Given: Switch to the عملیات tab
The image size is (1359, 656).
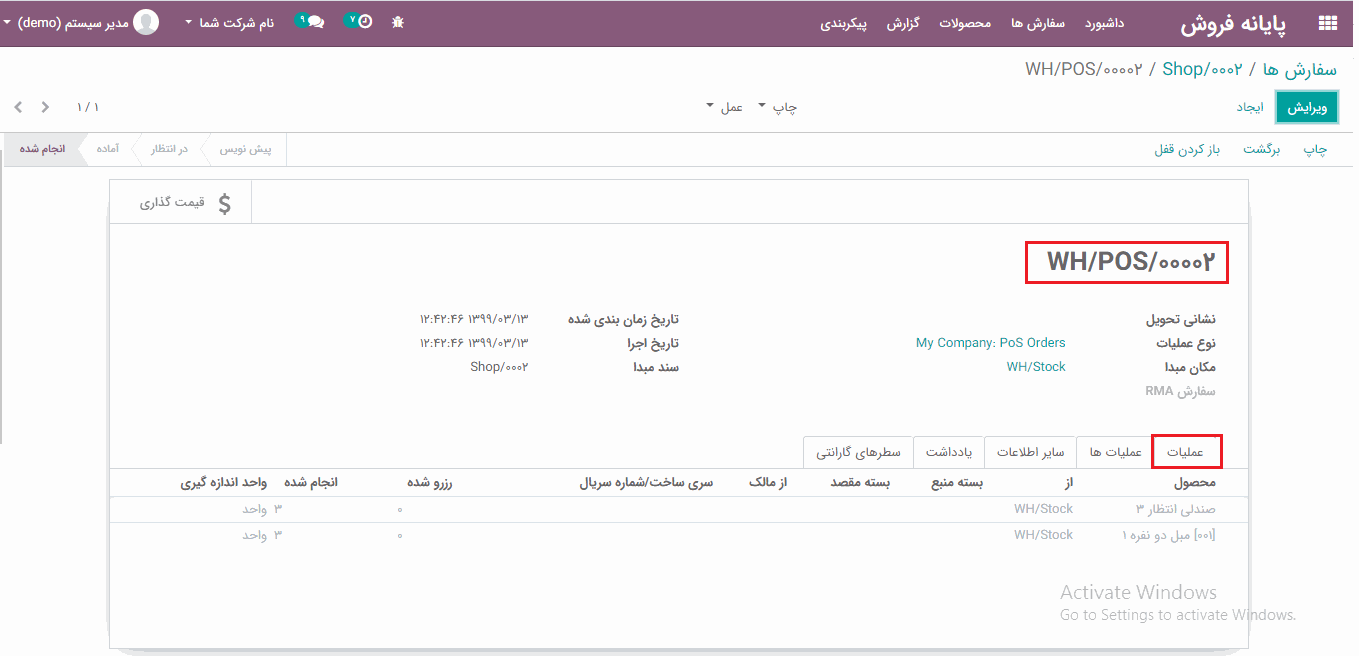Looking at the screenshot, I should (1186, 452).
